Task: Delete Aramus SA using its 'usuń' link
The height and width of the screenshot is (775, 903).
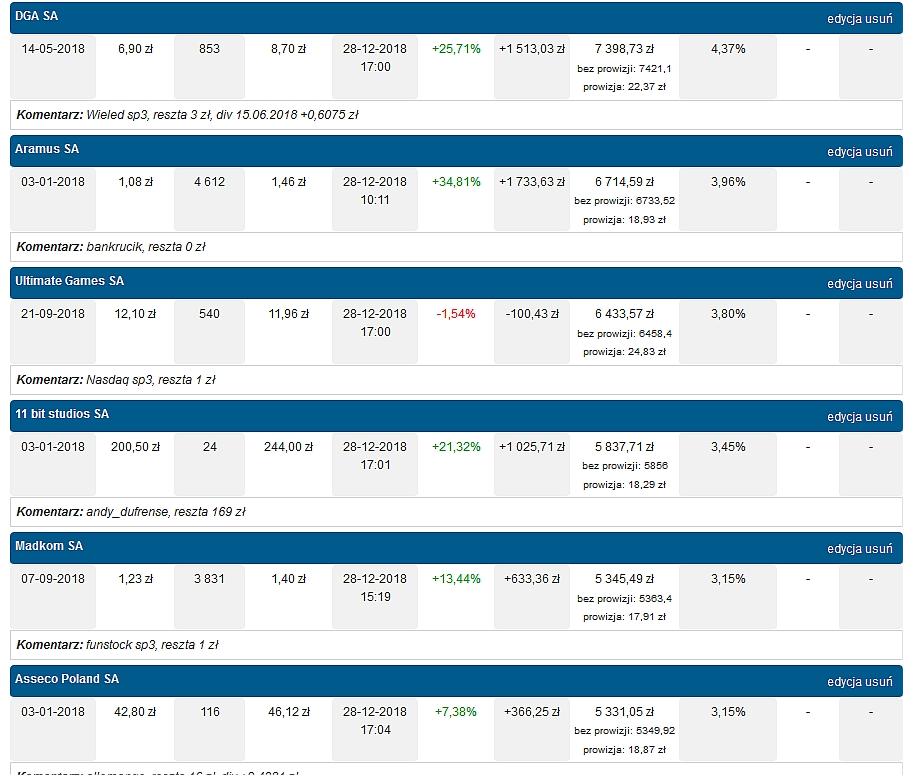Action: (x=879, y=152)
